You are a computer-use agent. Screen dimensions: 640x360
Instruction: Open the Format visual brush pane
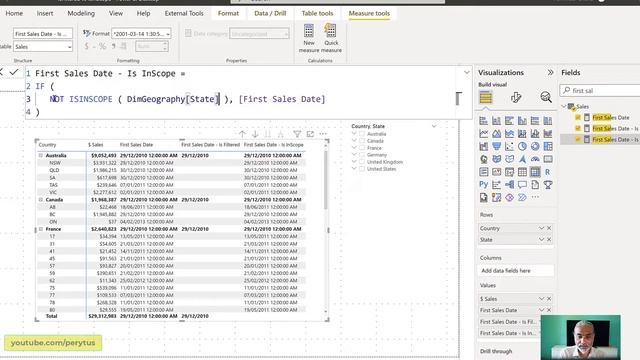point(516,97)
